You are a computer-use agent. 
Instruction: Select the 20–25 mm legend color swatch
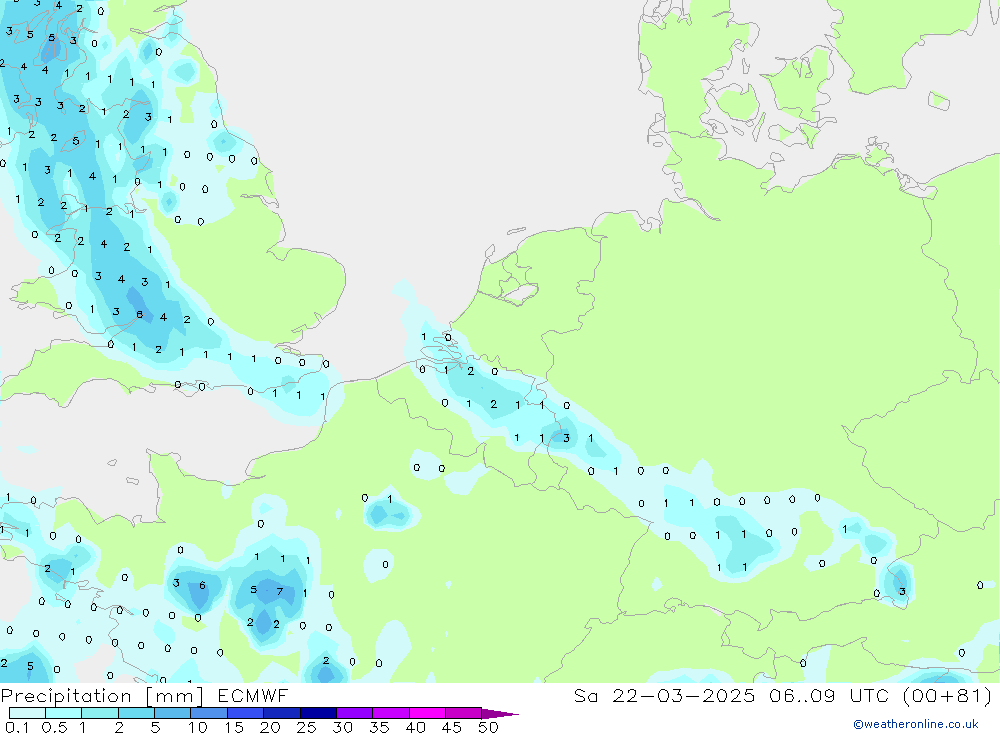[282, 713]
